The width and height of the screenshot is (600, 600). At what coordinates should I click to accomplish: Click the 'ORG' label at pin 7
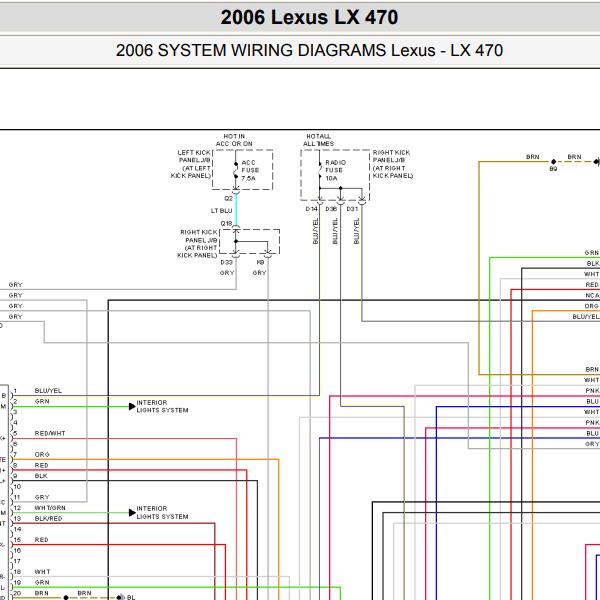tap(42, 455)
